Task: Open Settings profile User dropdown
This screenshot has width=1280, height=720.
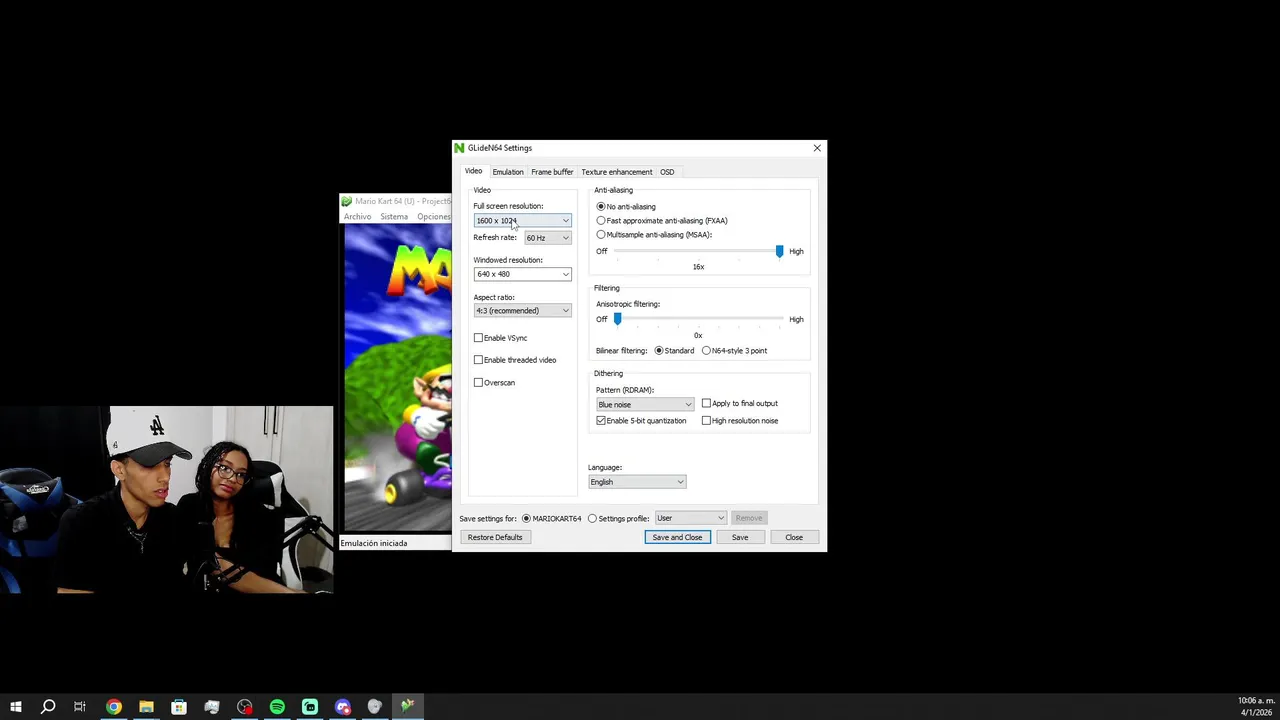Action: tap(690, 518)
